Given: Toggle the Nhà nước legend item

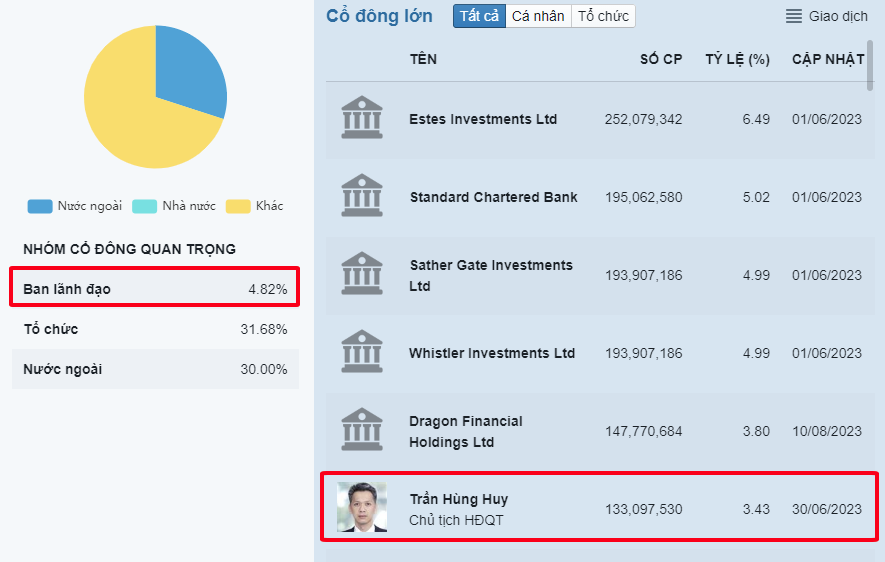Looking at the screenshot, I should click(x=174, y=206).
